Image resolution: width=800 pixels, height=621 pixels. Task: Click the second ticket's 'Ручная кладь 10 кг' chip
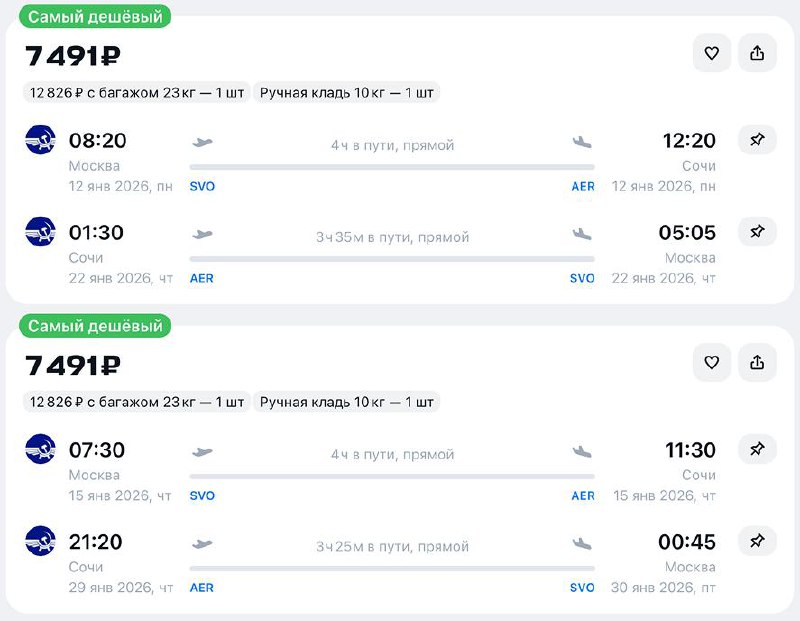click(347, 402)
